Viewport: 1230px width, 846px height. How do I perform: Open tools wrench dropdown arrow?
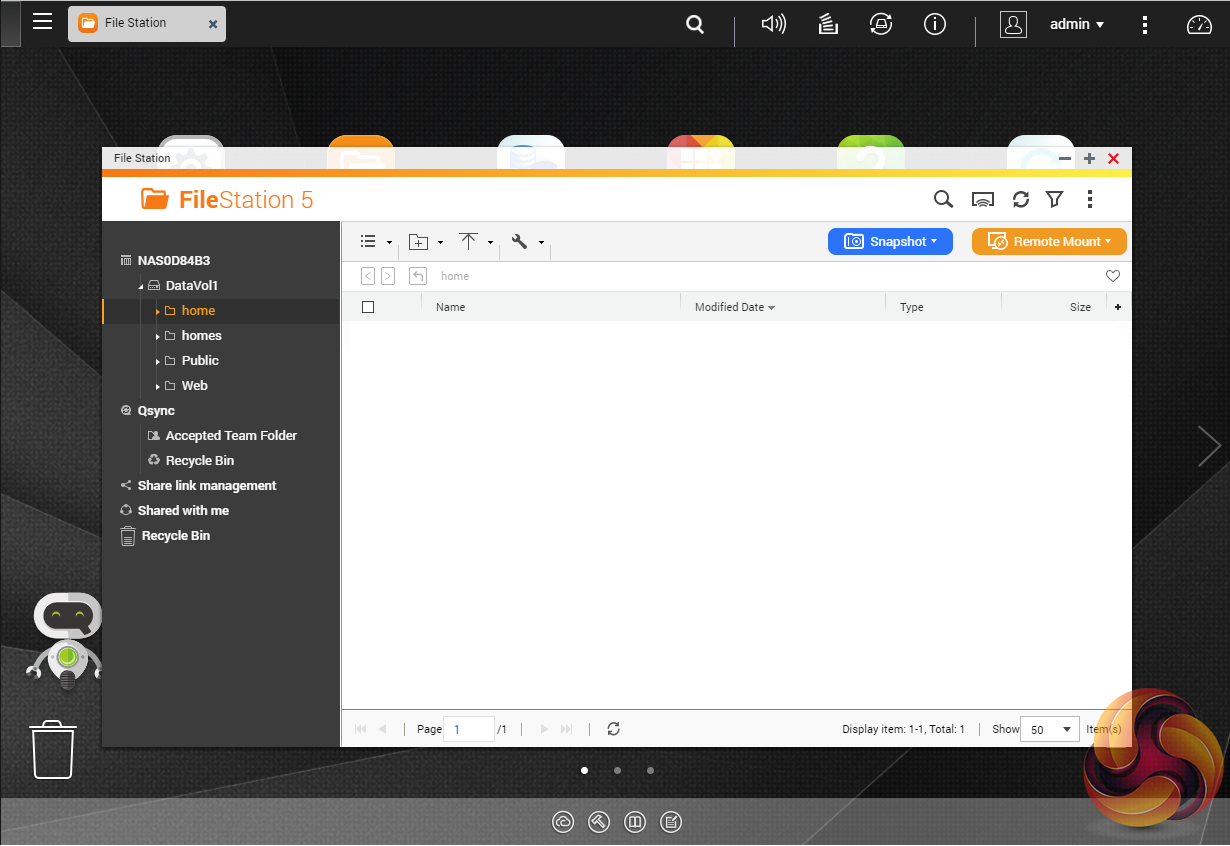541,242
